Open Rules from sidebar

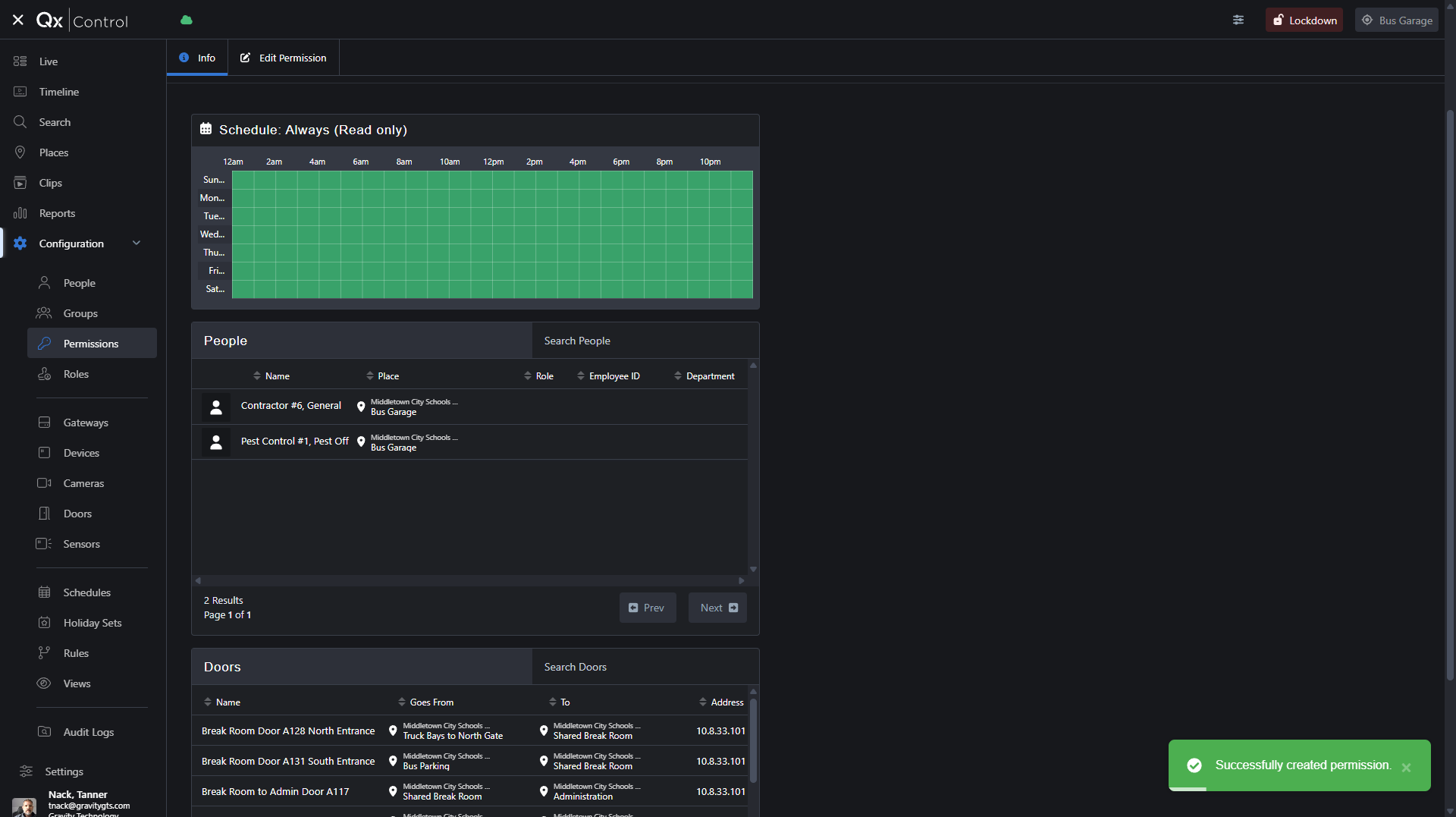[x=76, y=653]
